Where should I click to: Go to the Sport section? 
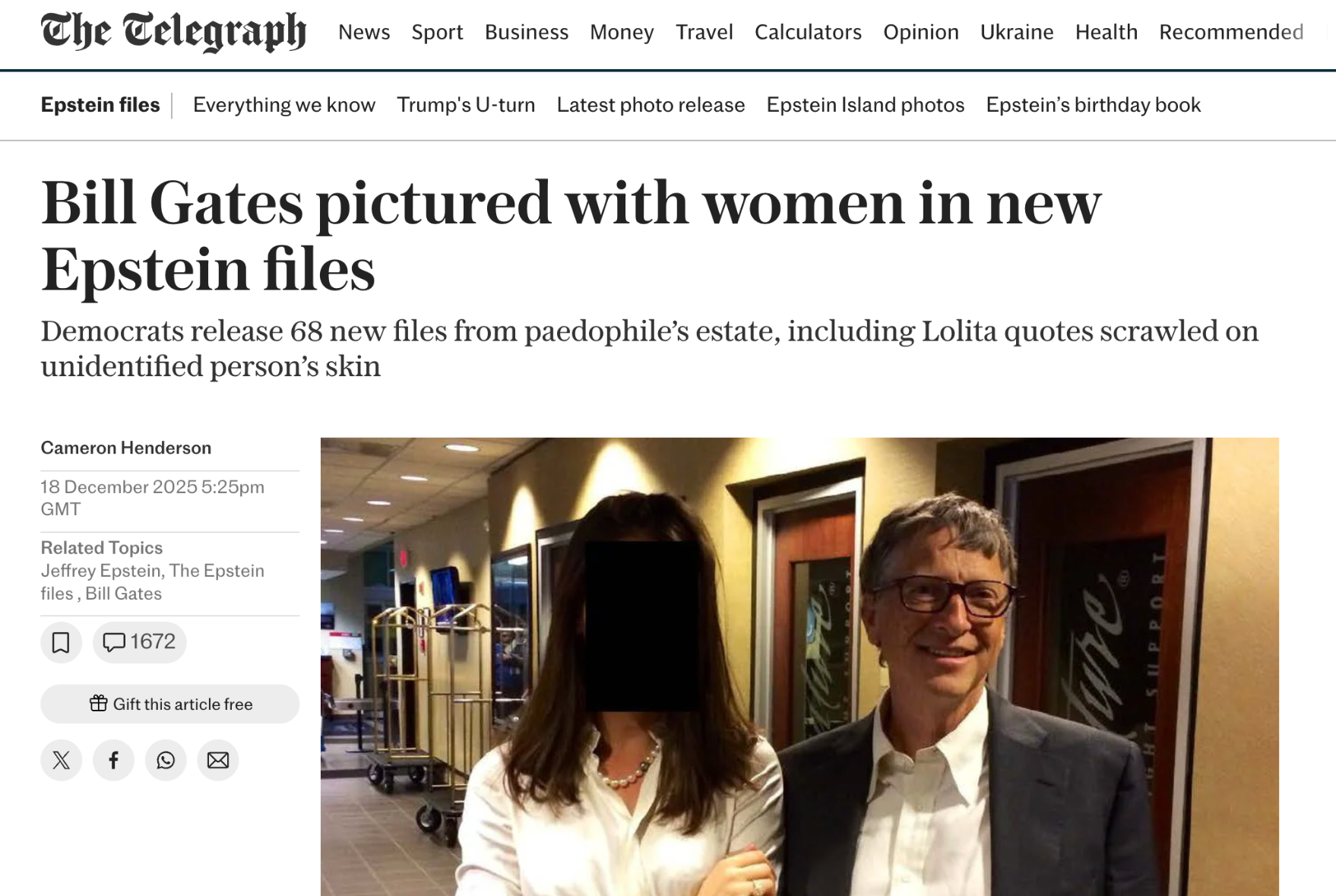point(437,32)
